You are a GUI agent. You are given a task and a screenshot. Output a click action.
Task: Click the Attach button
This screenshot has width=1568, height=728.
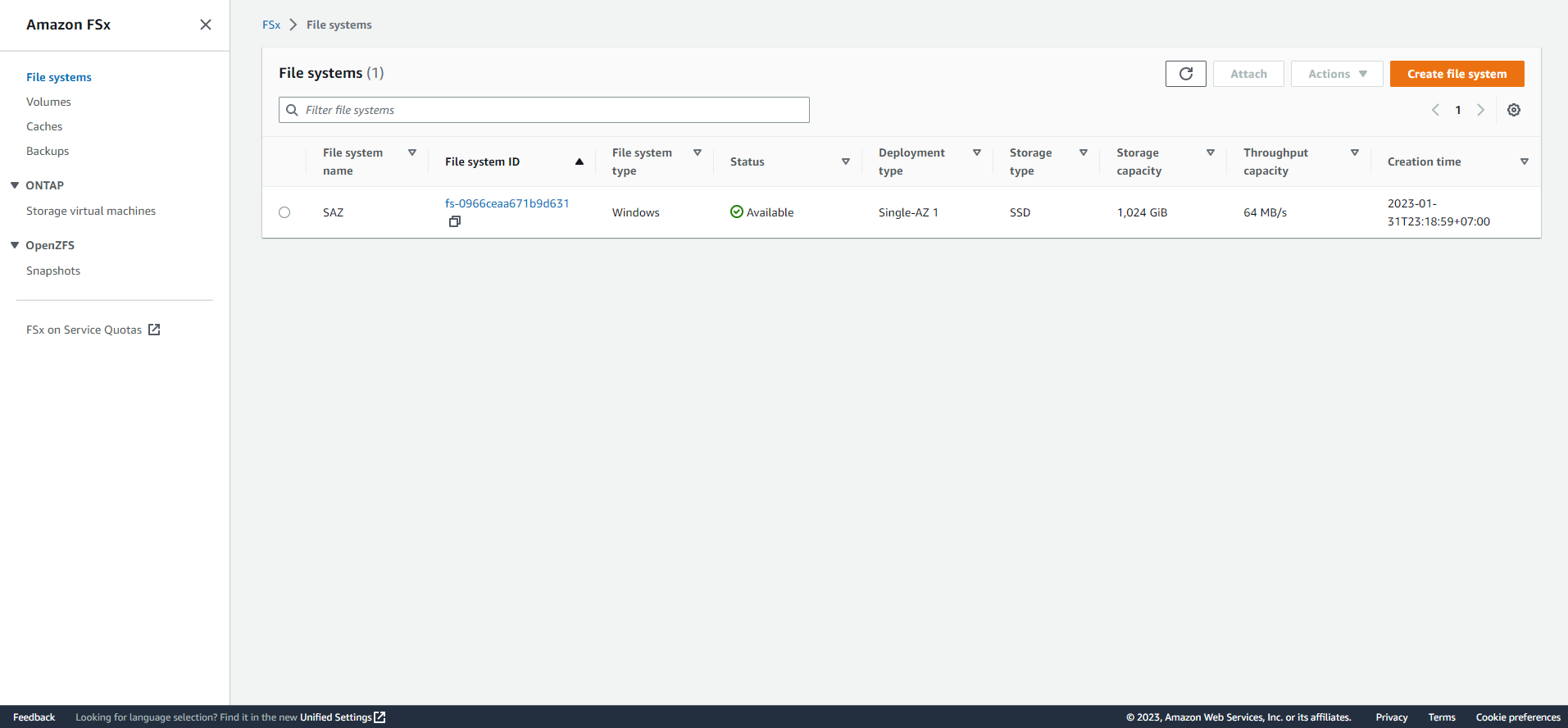[x=1248, y=74]
